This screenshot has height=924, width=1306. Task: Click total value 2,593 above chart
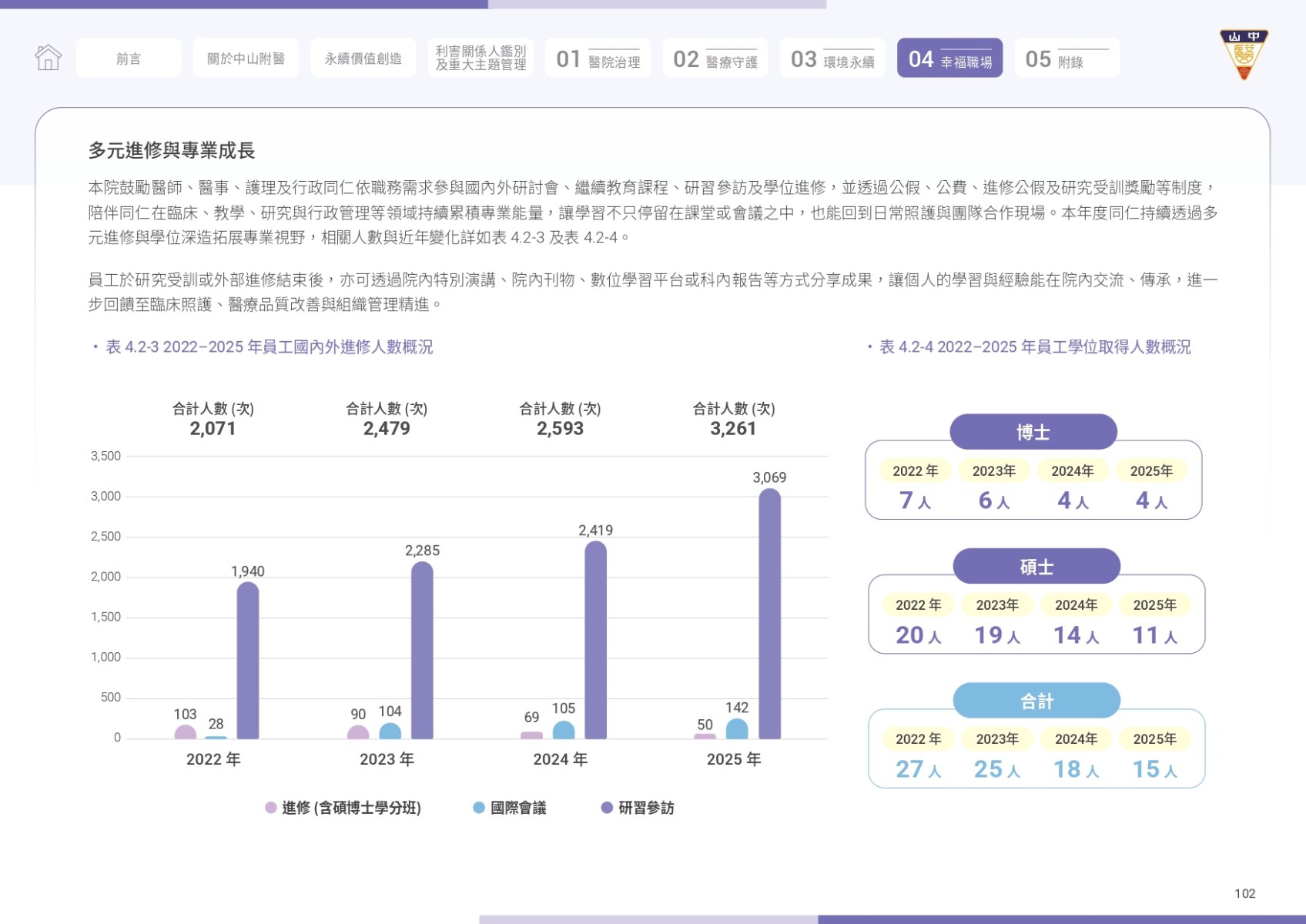pos(561,429)
